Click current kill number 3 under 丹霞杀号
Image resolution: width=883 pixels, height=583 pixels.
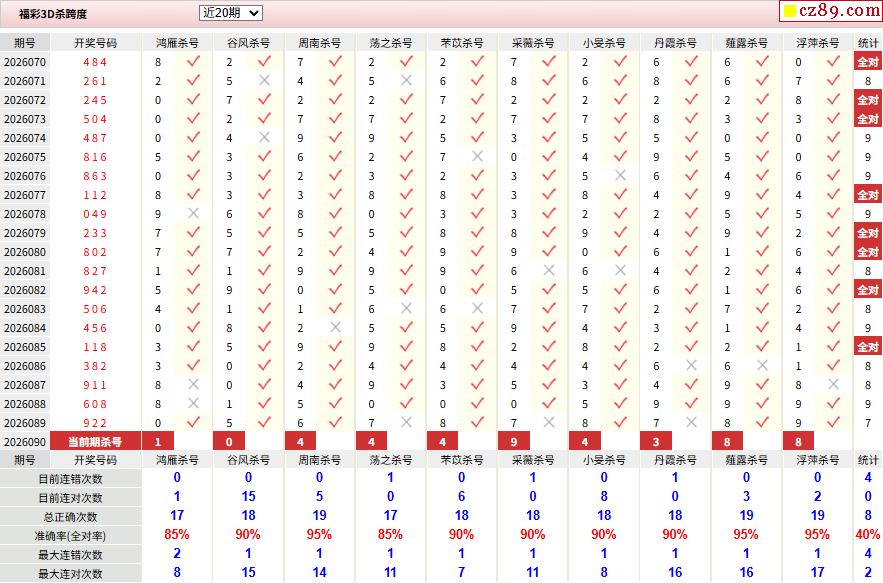coord(656,442)
